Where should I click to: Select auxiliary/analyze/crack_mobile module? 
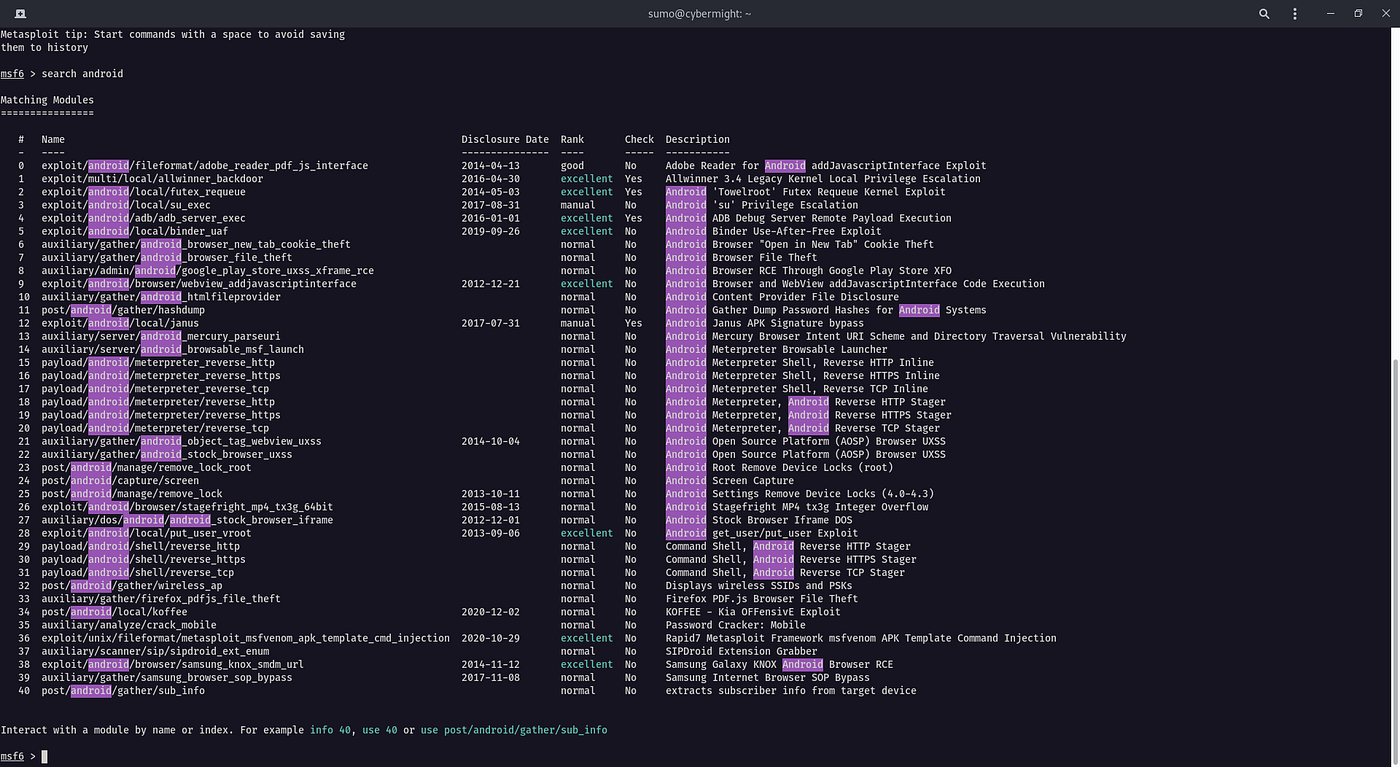129,625
